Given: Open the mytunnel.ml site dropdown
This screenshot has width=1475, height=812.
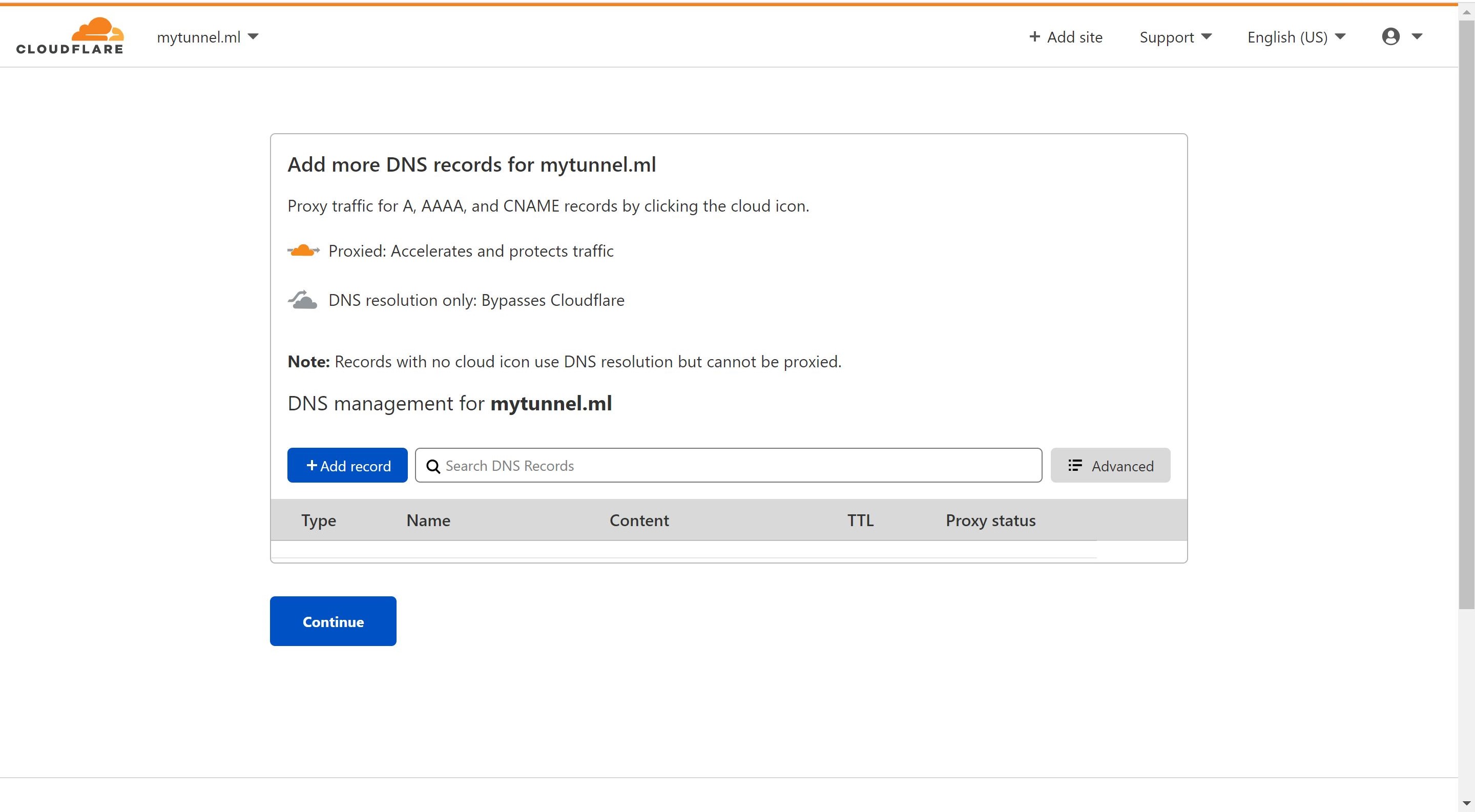Looking at the screenshot, I should coord(208,37).
